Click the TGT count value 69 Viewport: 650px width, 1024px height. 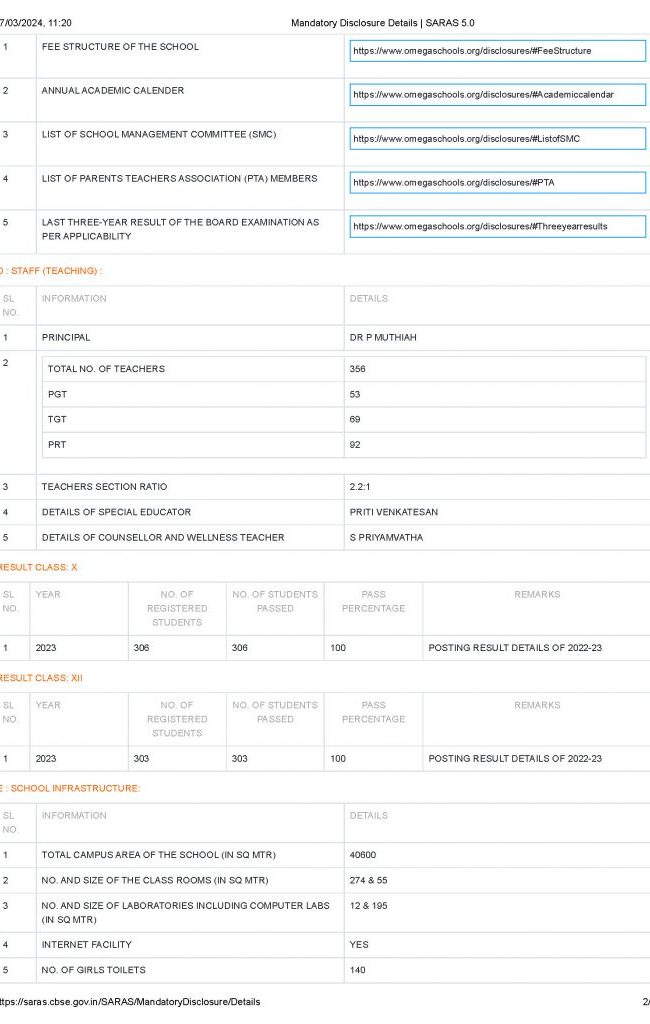[355, 419]
